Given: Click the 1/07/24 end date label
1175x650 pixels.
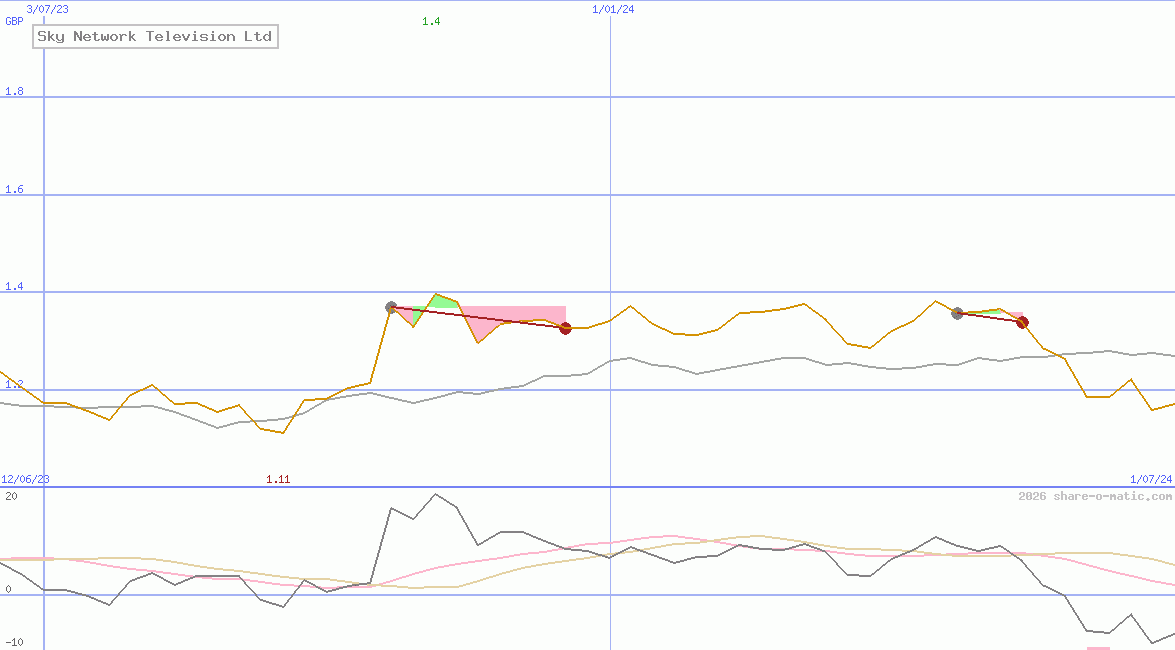Looking at the screenshot, I should coord(1151,479).
